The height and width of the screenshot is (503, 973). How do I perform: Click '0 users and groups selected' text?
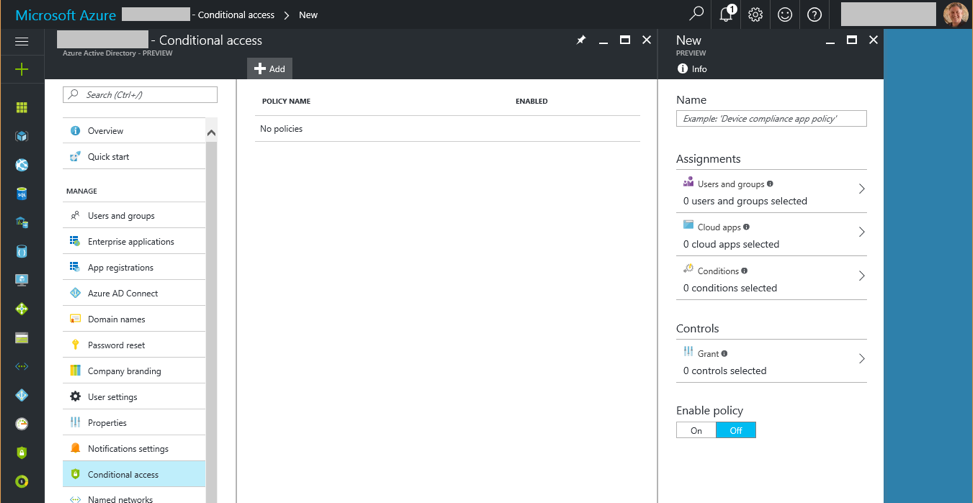tap(745, 201)
